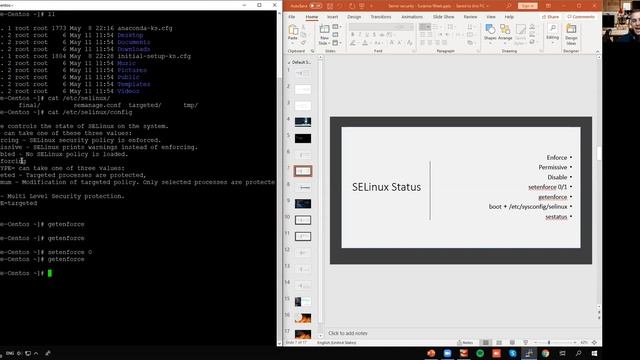Viewport: 640px width, 360px height.
Task: Select Slide Sorter view icon
Action: [x=499, y=342]
